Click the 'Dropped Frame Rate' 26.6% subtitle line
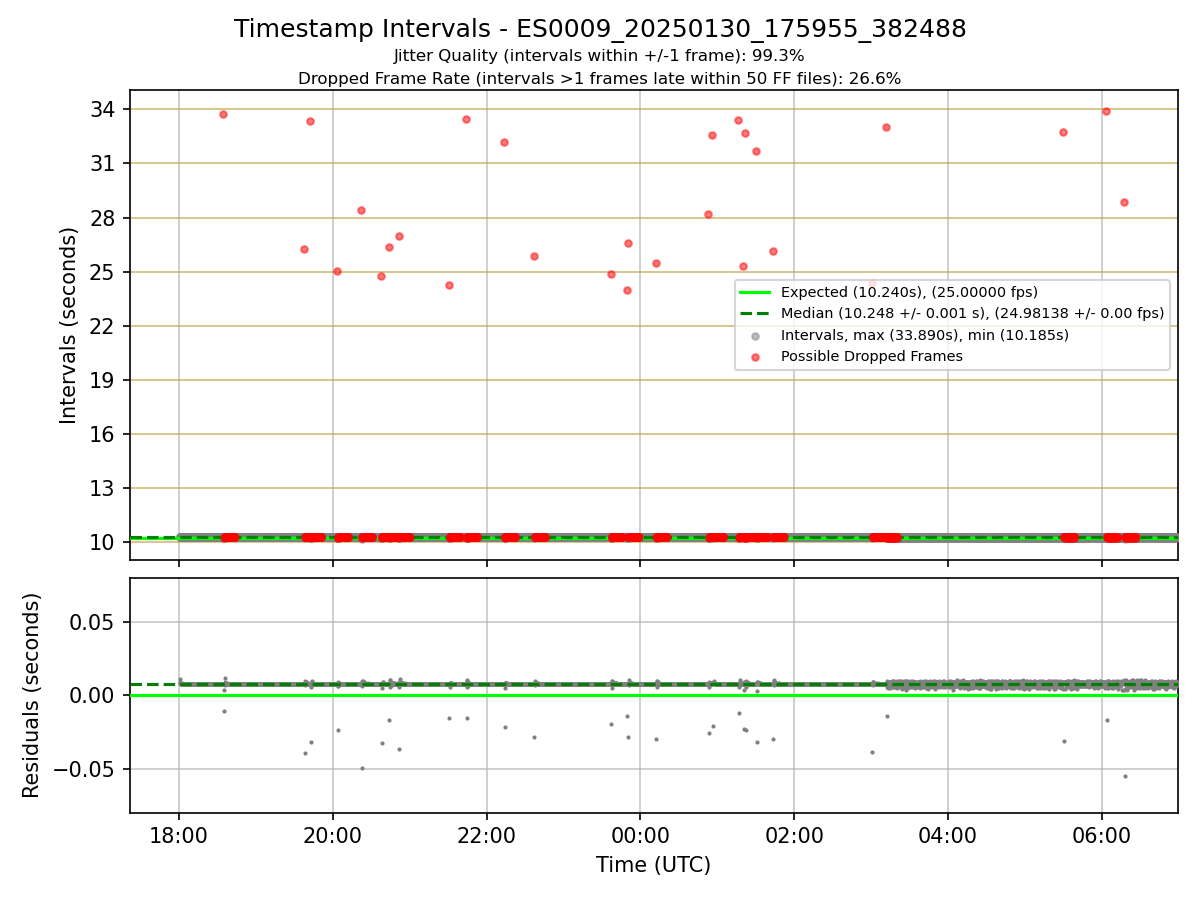Viewport: 1200px width, 900px height. tap(599, 78)
